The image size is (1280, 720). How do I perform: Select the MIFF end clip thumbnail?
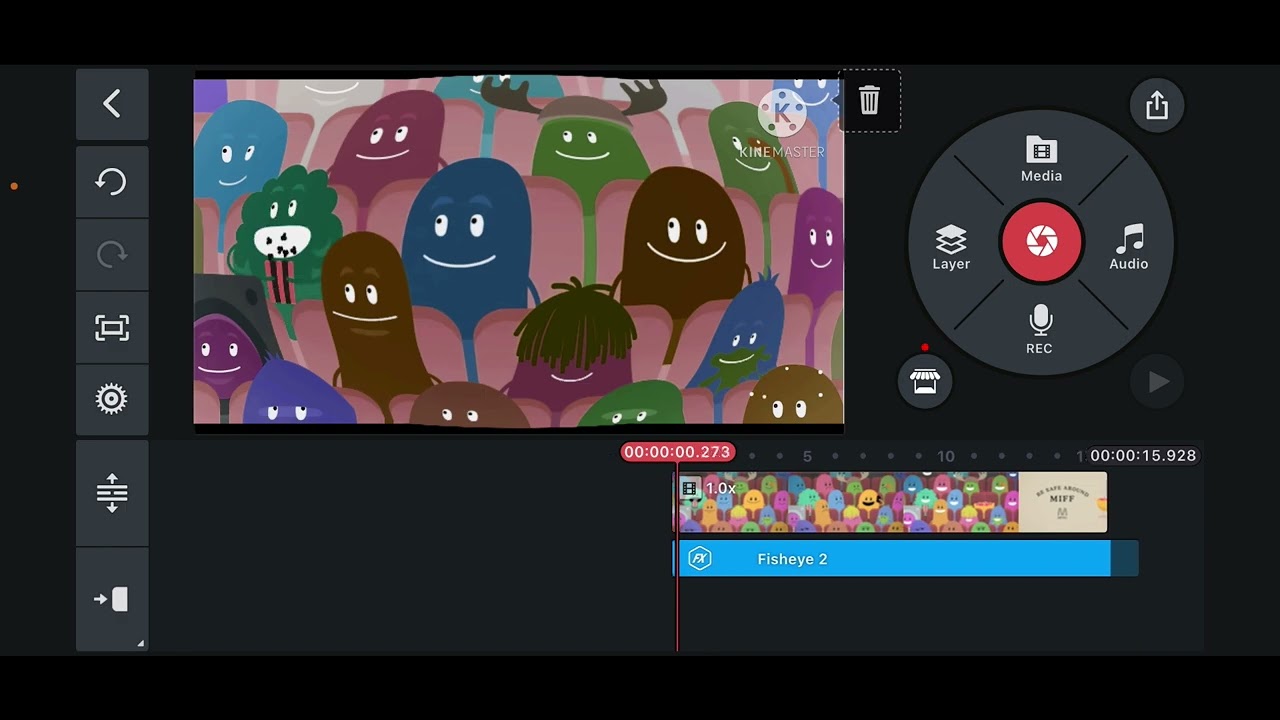click(1063, 502)
